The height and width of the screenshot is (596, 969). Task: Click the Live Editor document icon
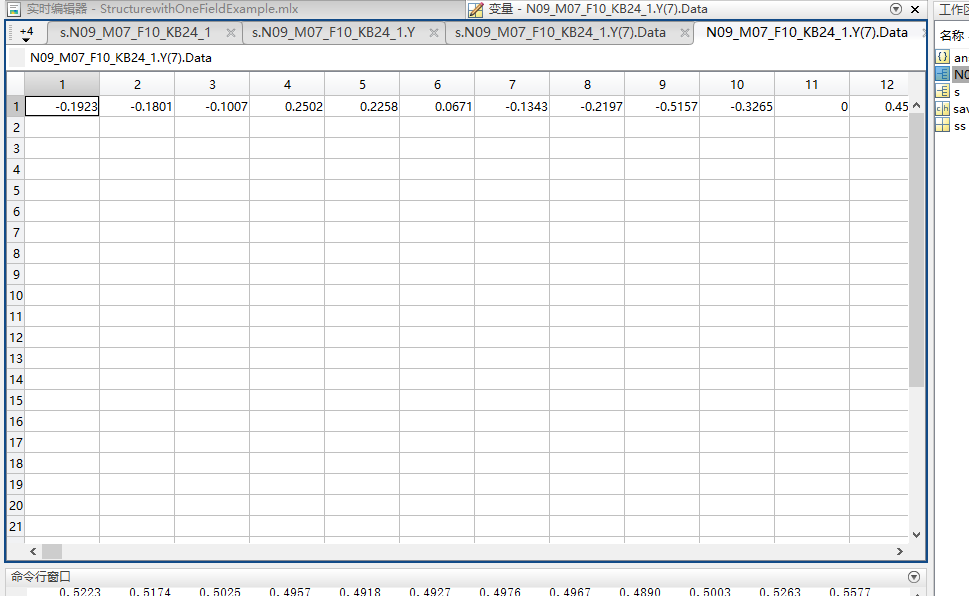pyautogui.click(x=14, y=9)
